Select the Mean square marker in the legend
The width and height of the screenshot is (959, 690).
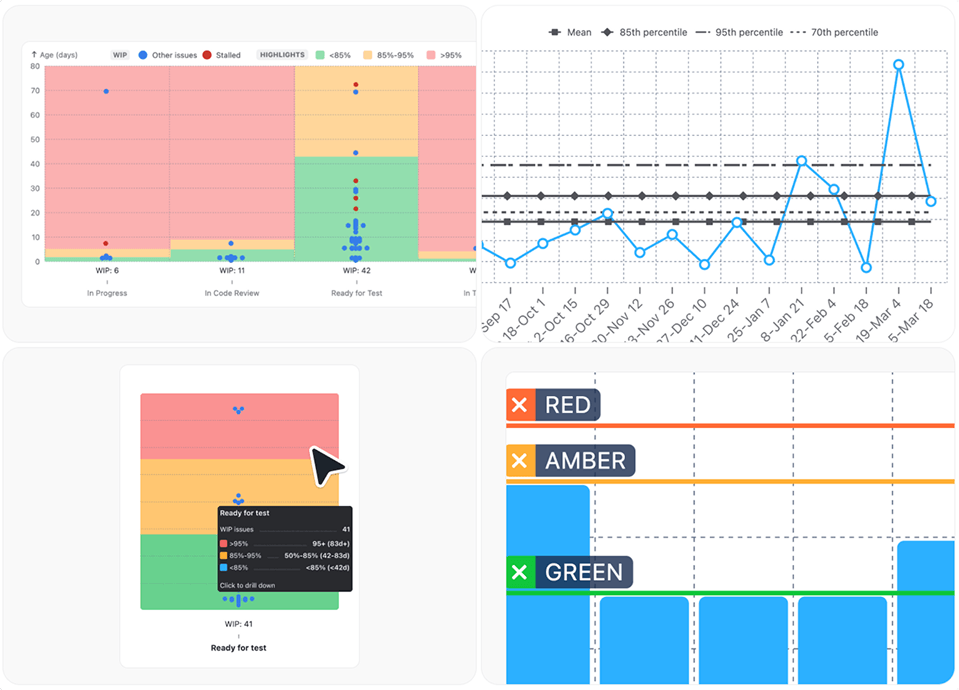coord(553,31)
